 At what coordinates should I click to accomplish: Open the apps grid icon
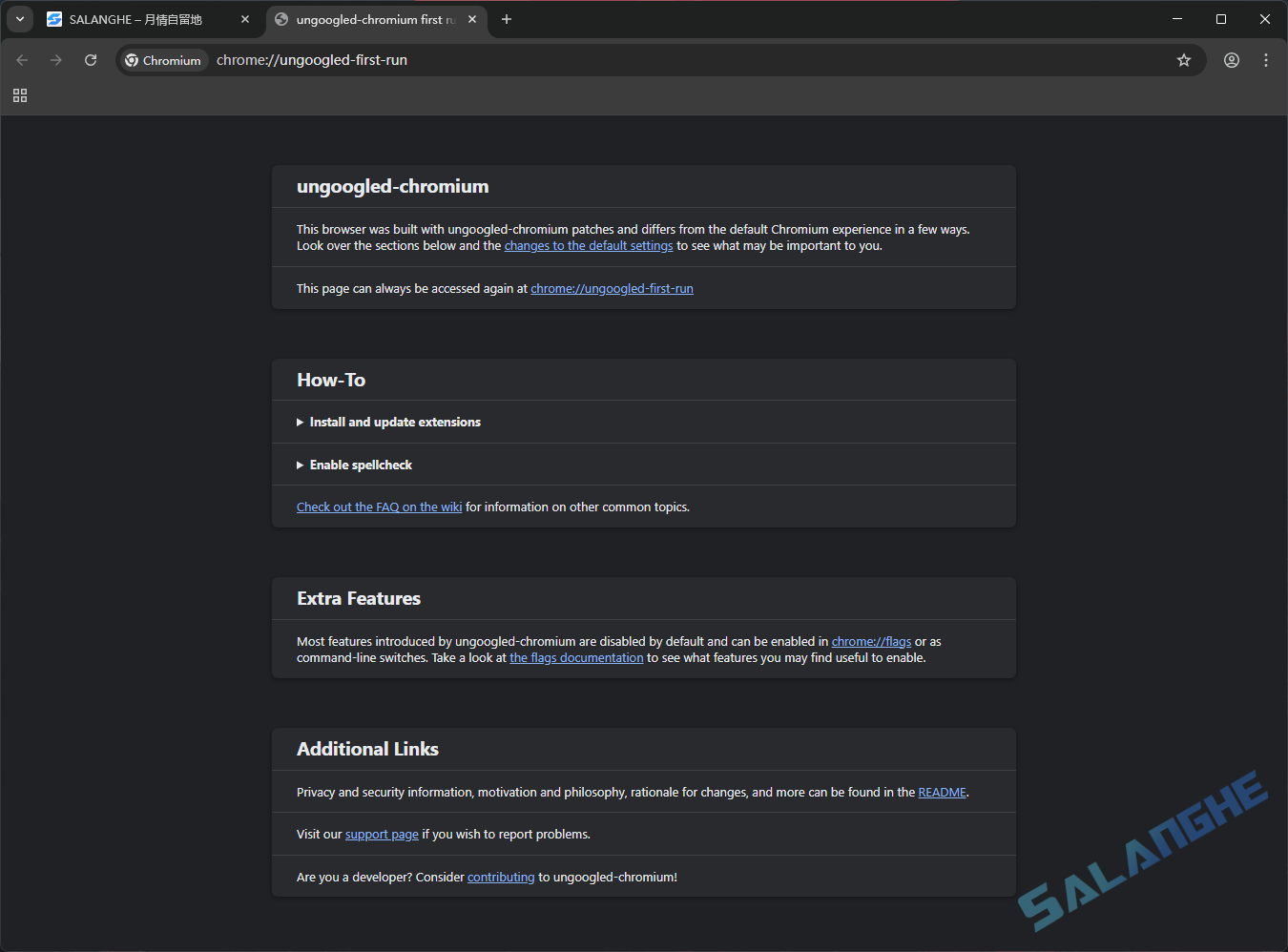(19, 95)
